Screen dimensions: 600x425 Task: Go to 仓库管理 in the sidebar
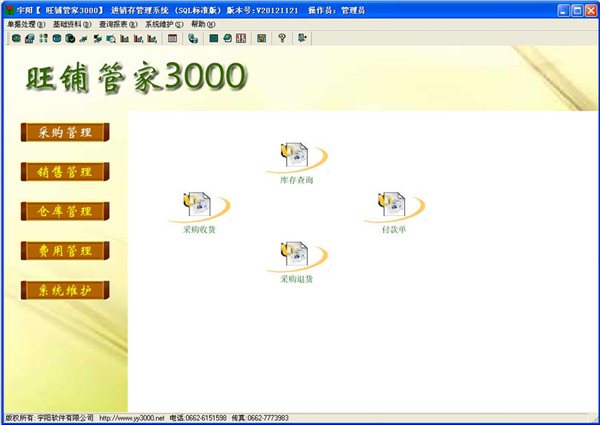click(65, 211)
